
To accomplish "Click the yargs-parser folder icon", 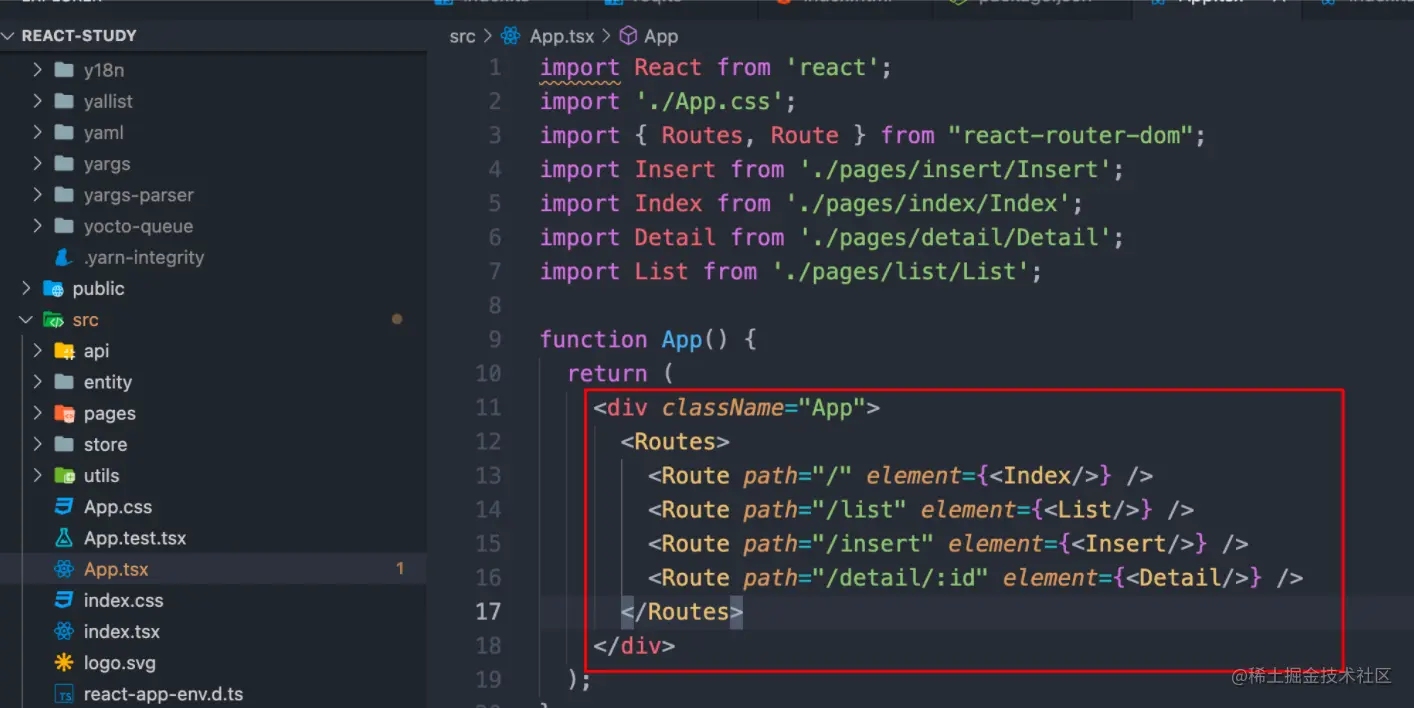I will tap(64, 195).
